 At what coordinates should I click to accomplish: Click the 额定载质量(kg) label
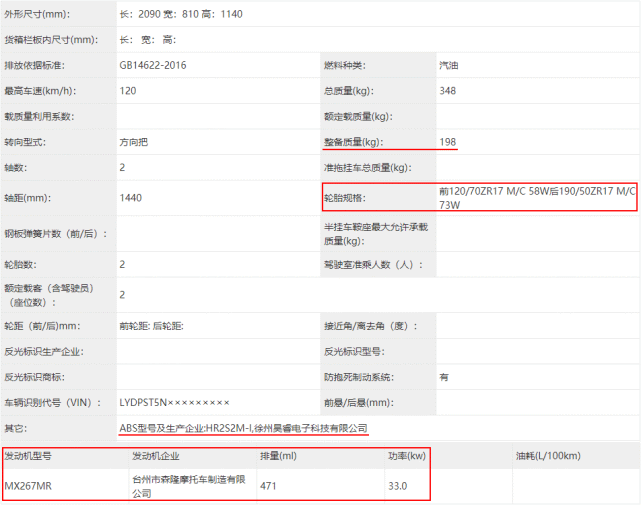[x=358, y=117]
